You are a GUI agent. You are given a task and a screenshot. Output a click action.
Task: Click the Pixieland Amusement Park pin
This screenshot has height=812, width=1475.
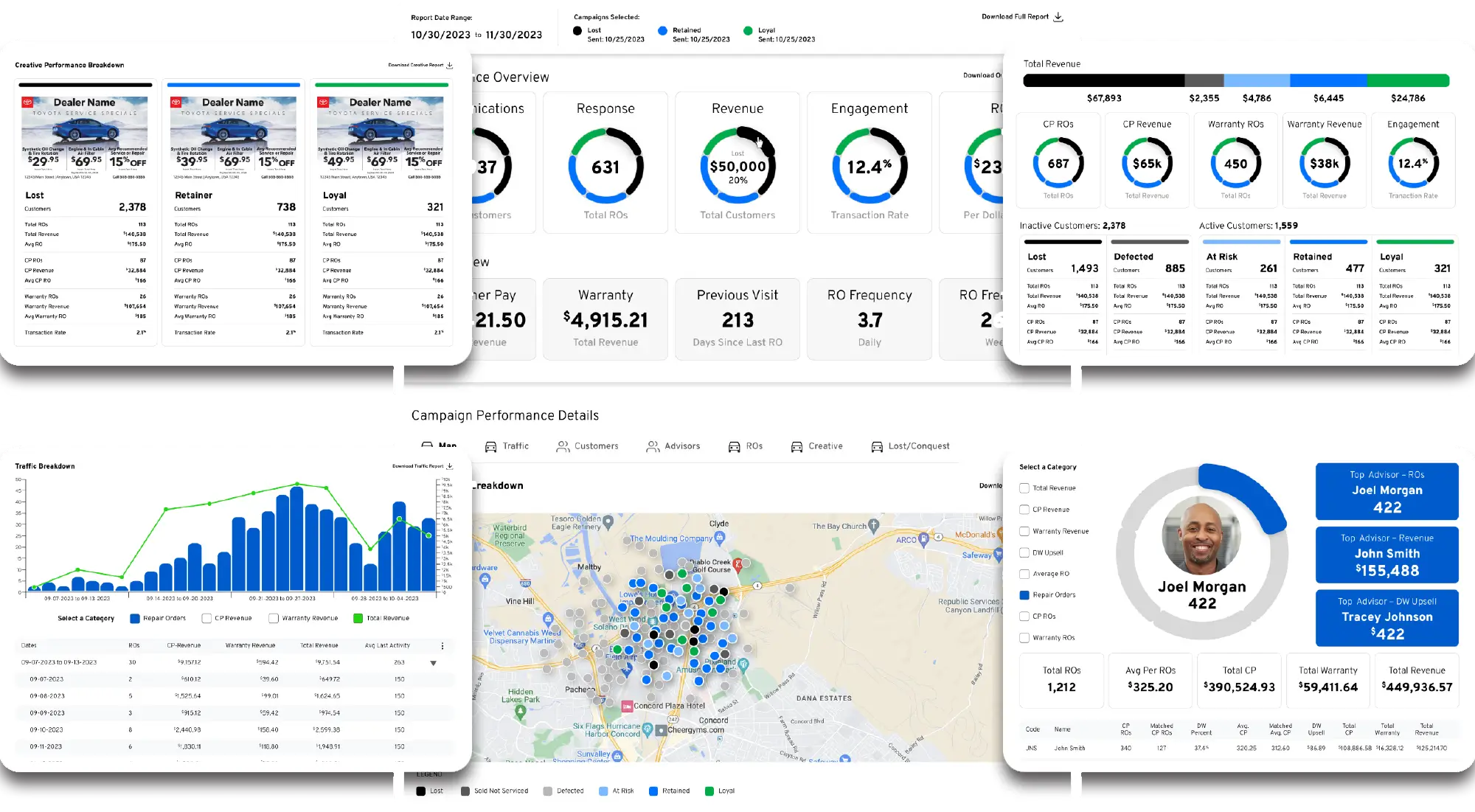tap(743, 665)
